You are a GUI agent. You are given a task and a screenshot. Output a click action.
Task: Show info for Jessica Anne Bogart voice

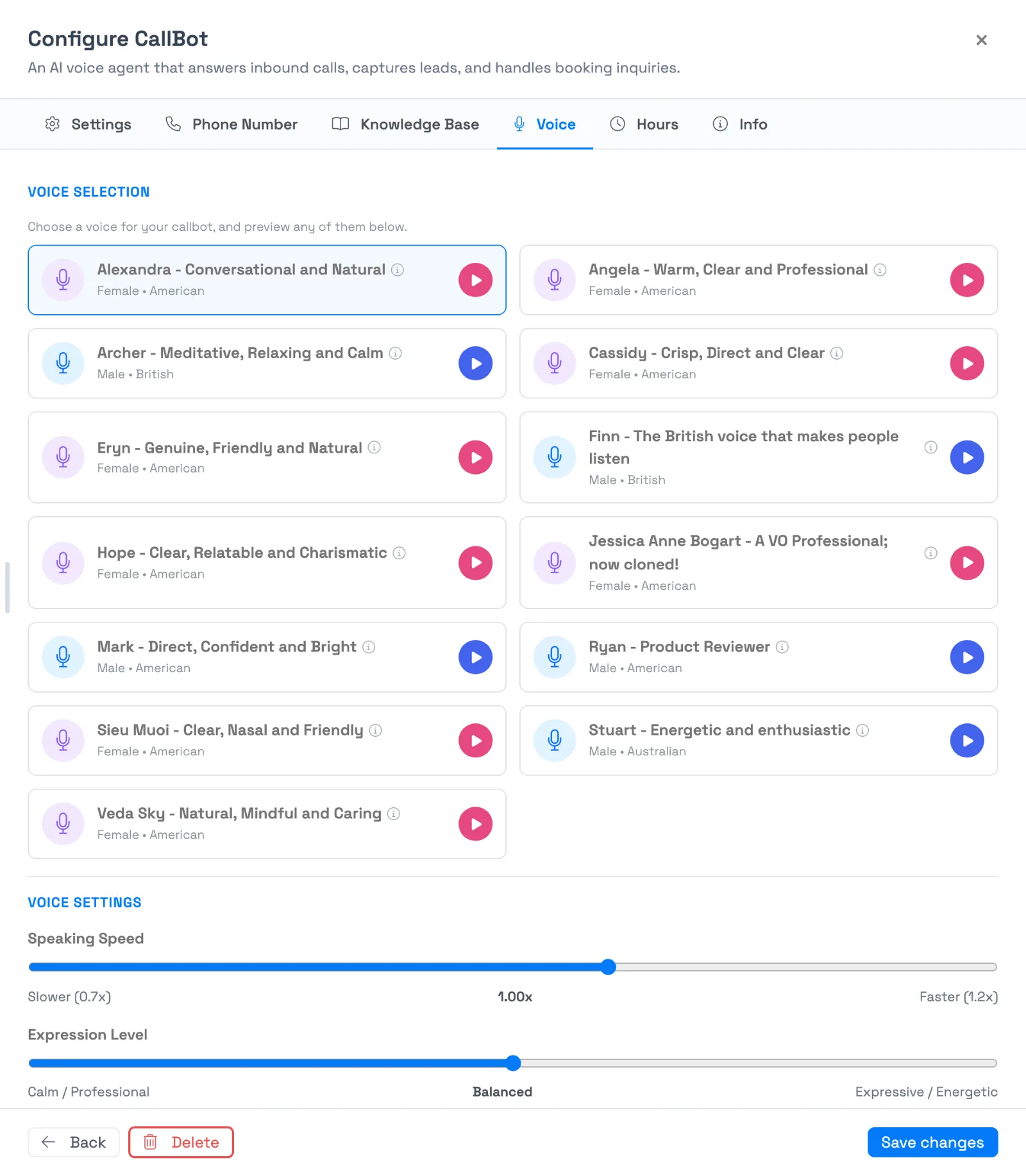930,553
